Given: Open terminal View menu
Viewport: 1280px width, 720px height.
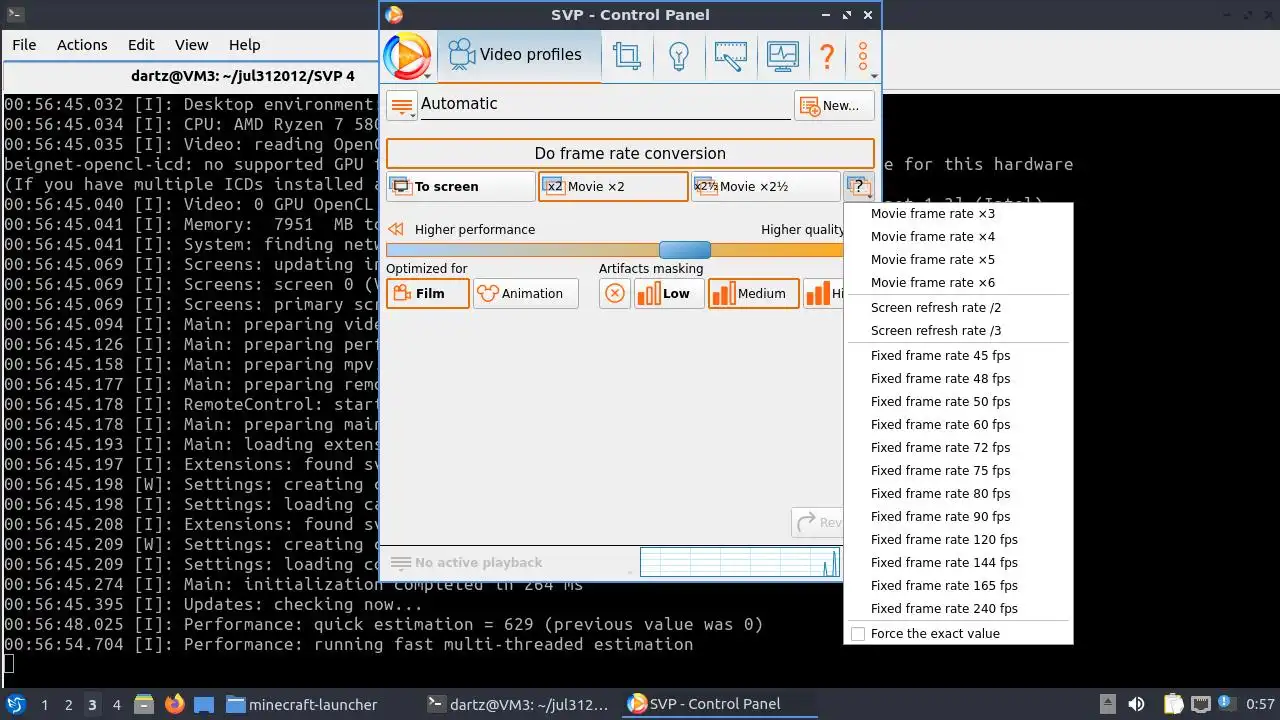Looking at the screenshot, I should coord(191,45).
